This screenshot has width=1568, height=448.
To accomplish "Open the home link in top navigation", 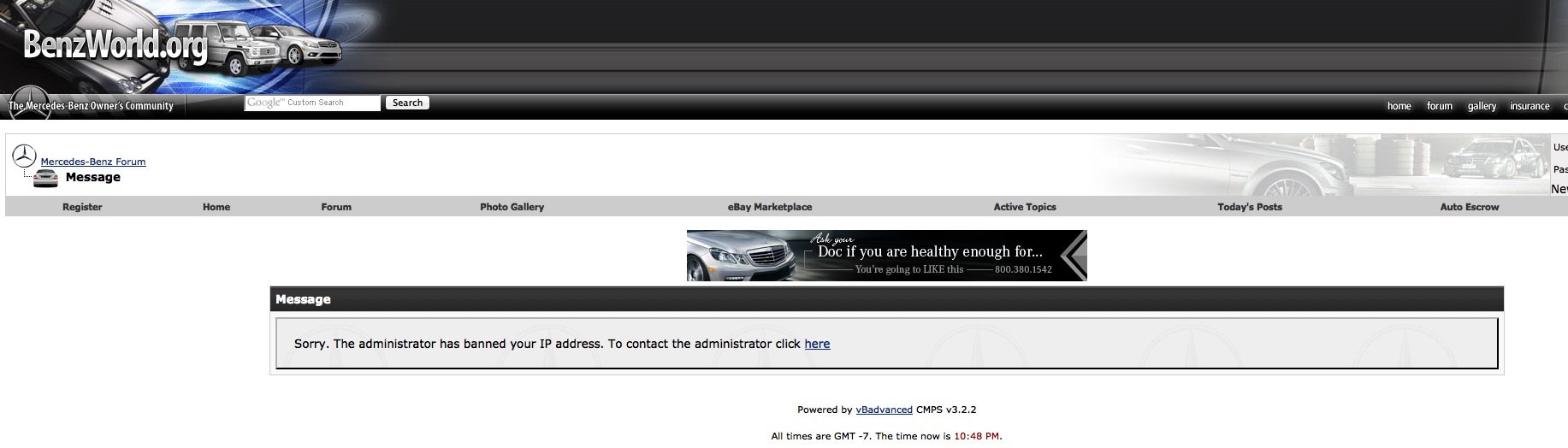I will tap(1399, 106).
